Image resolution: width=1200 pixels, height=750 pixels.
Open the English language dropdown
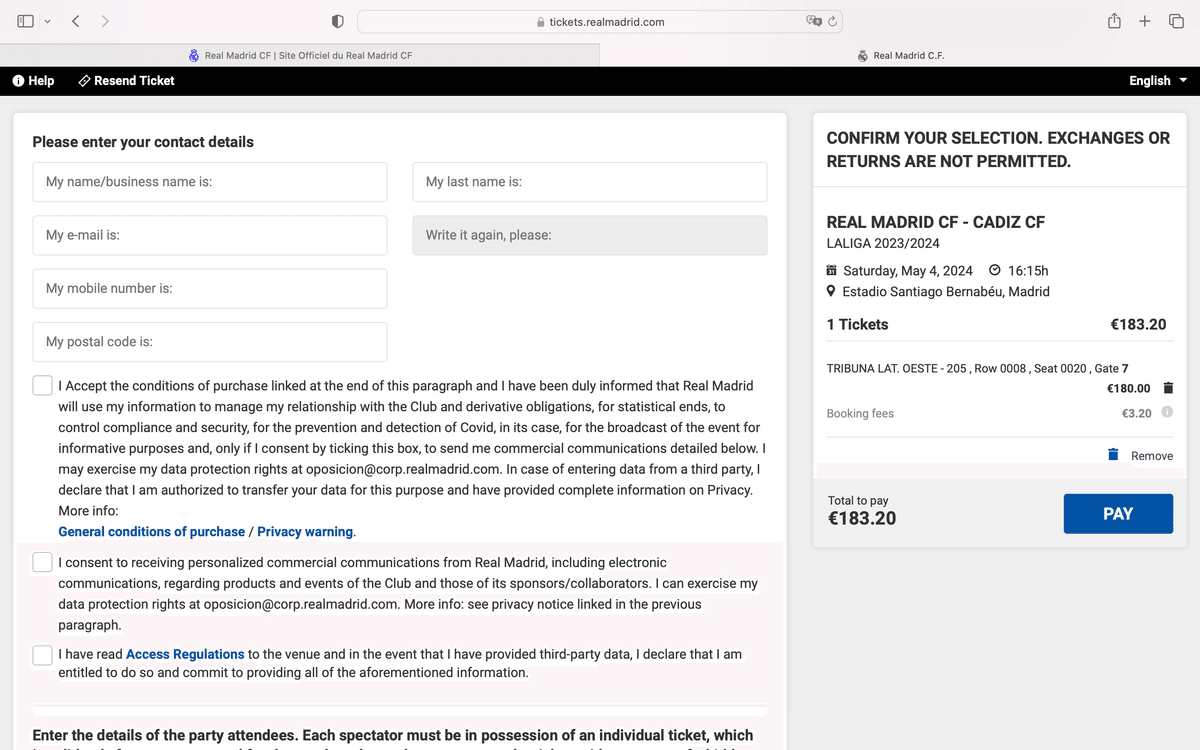(1158, 81)
